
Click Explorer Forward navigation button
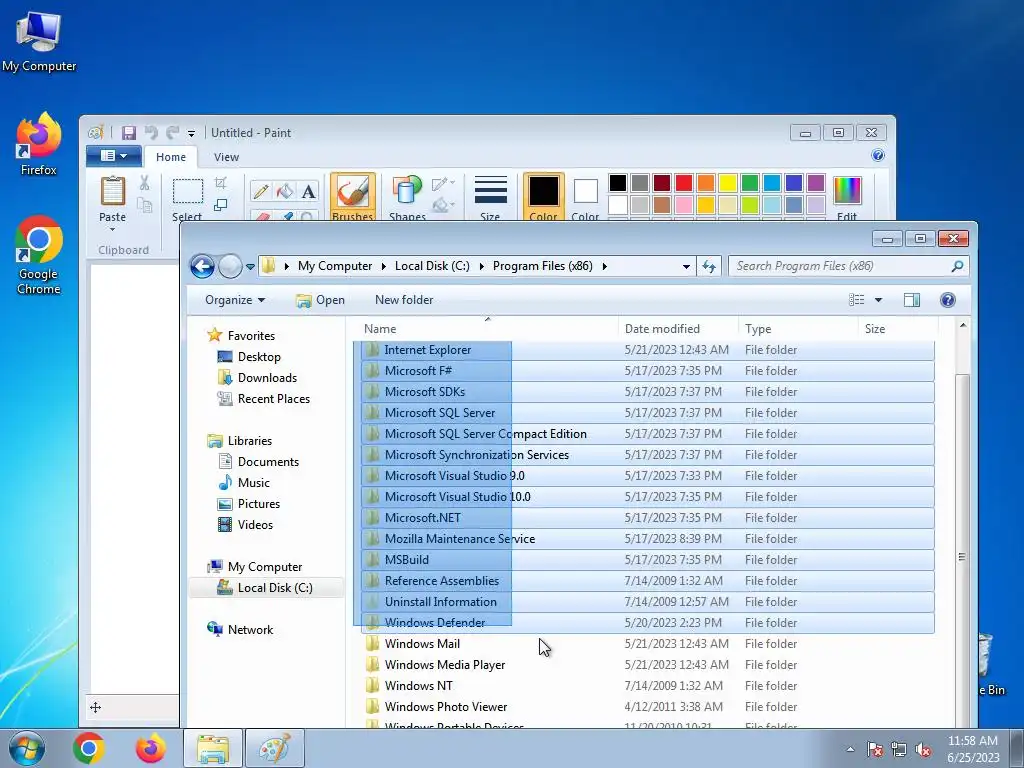pos(230,266)
